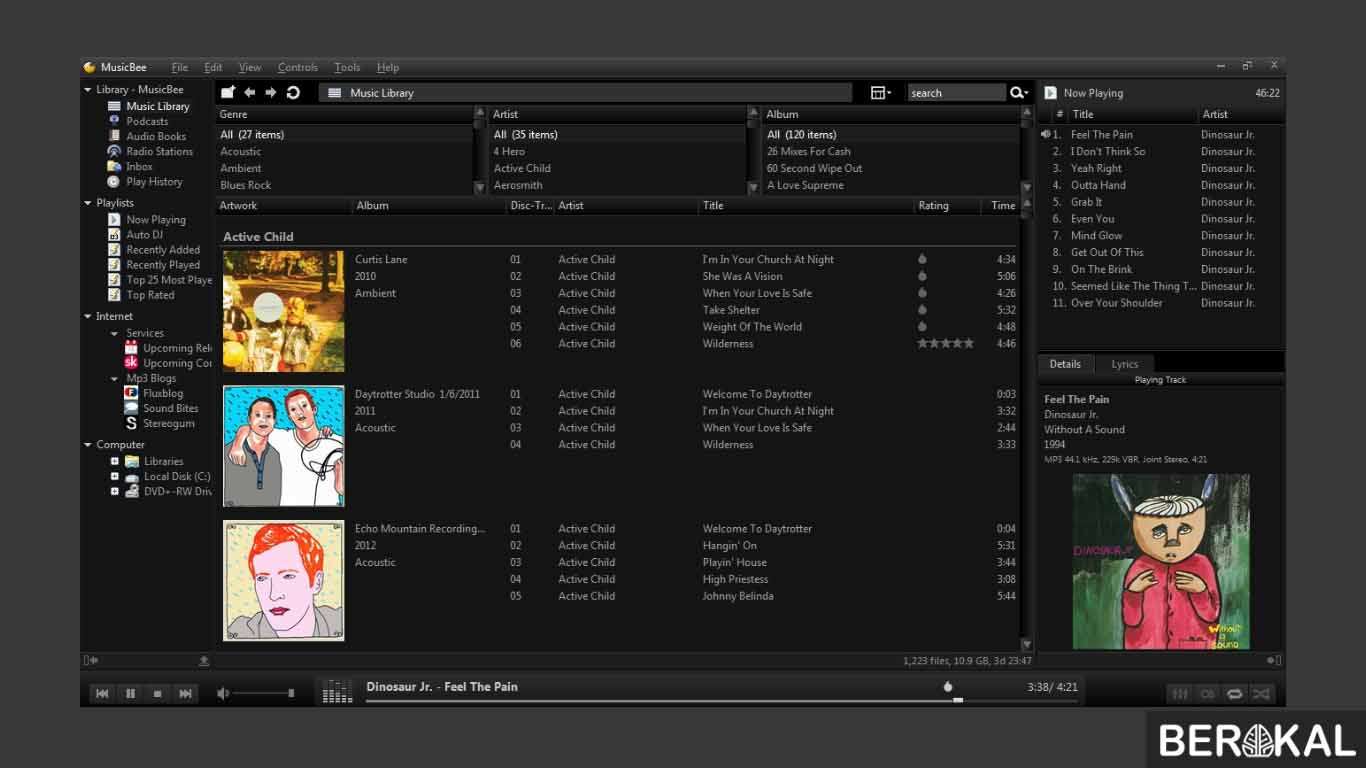1366x768 pixels.
Task: Collapse the Computer section
Action: (x=87, y=445)
